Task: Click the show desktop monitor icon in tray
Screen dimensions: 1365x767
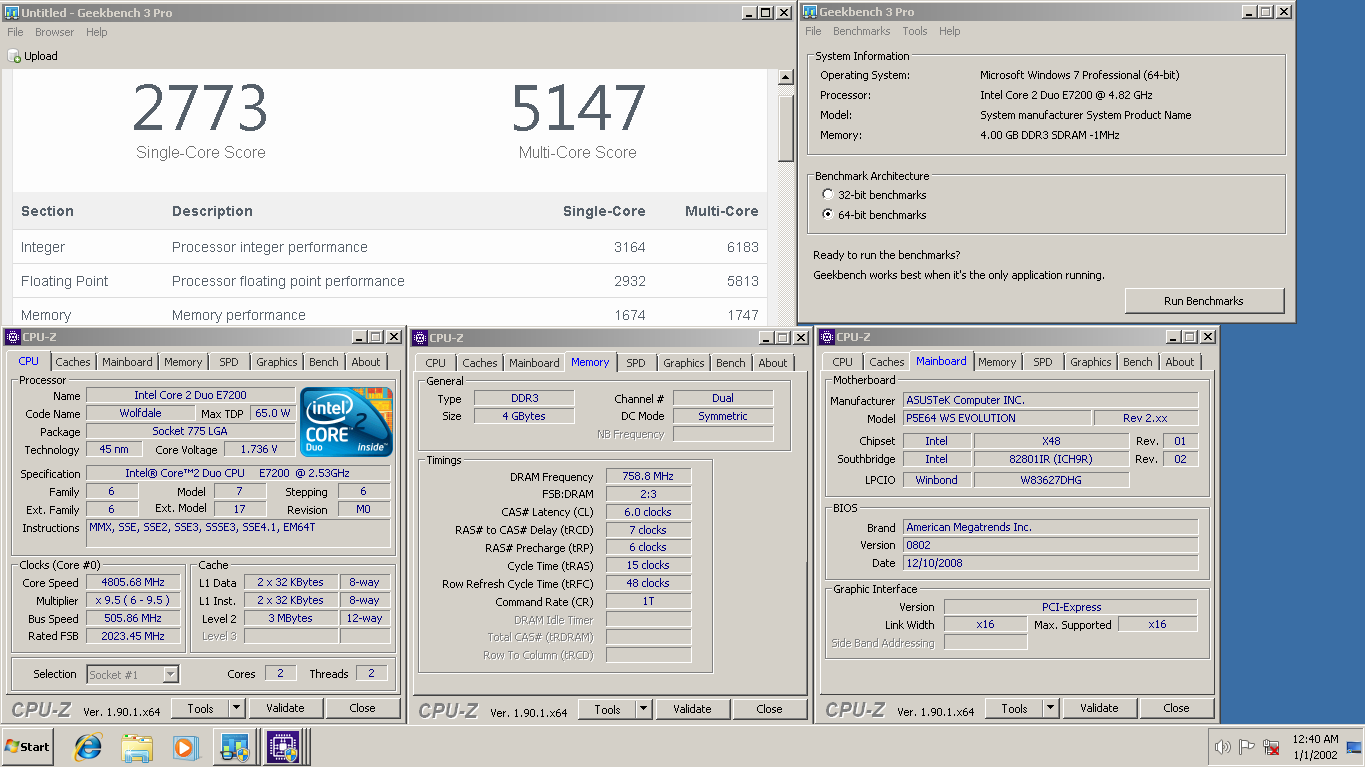Action: (1353, 747)
